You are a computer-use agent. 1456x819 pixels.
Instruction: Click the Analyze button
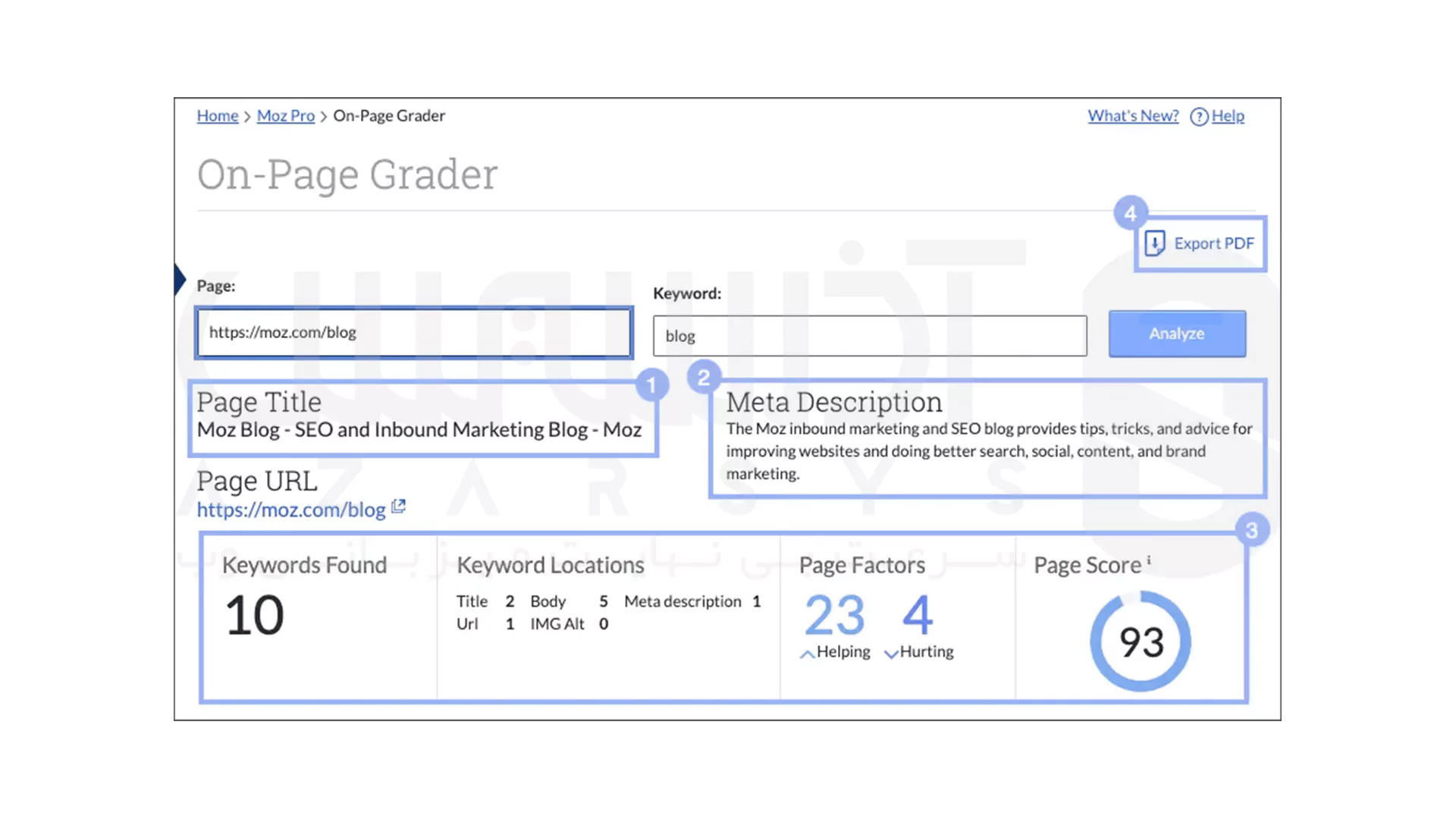tap(1177, 334)
